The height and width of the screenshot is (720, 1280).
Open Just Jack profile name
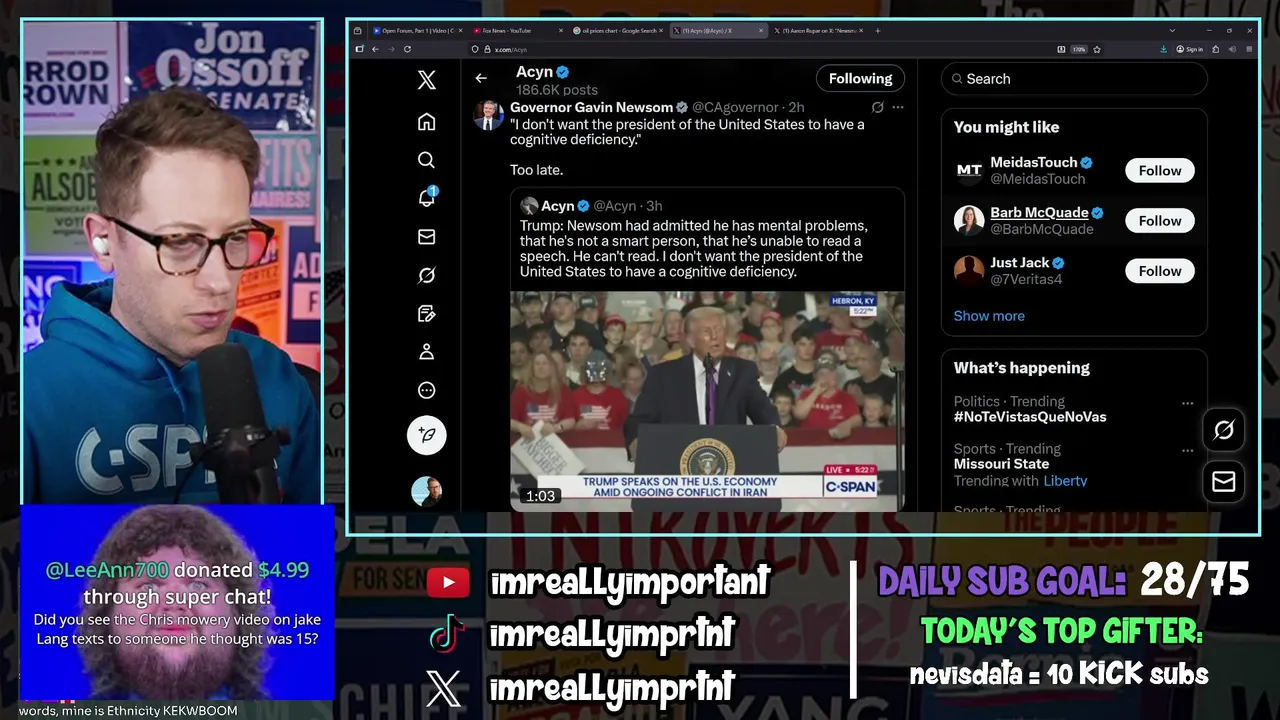coord(1019,262)
